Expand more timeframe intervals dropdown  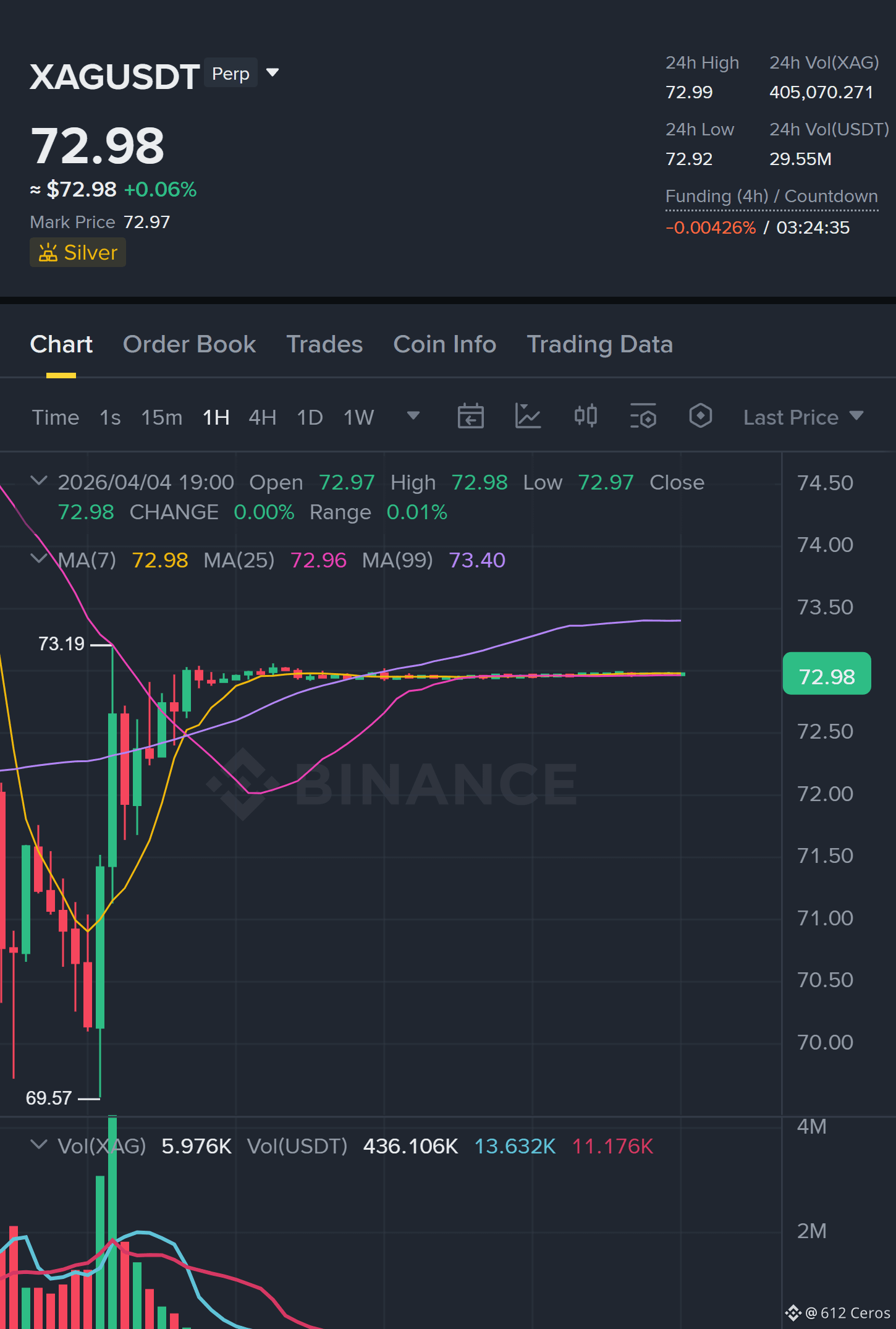tap(413, 415)
